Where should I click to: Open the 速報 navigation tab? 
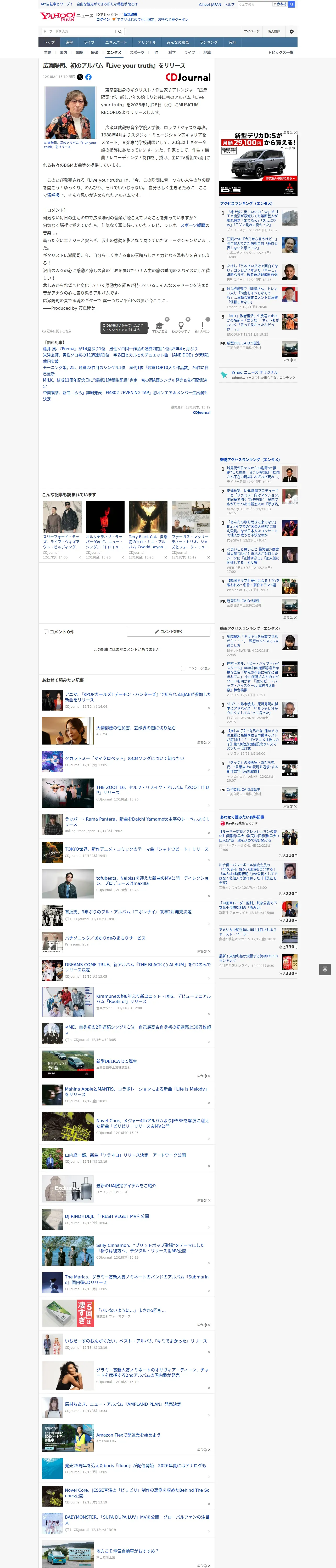pyautogui.click(x=69, y=43)
